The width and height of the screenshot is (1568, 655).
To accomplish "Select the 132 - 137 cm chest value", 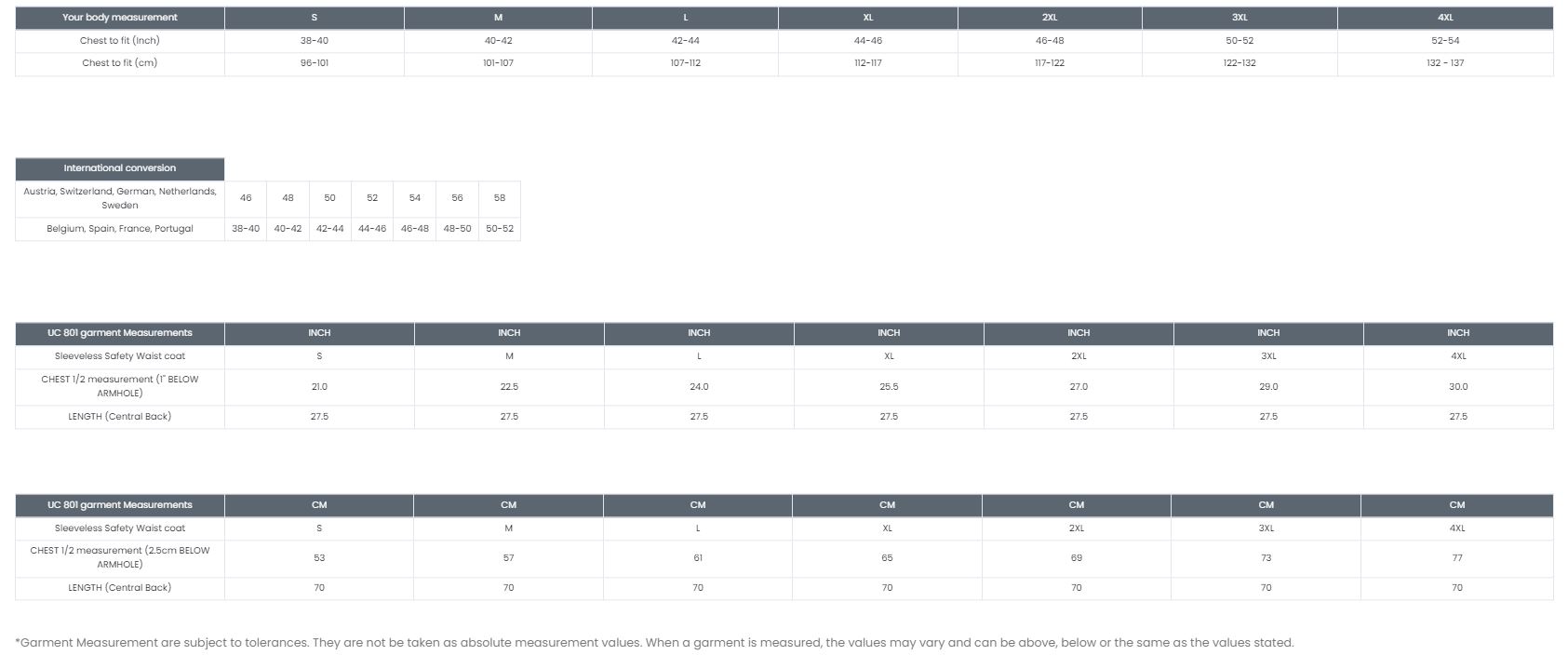I will (x=1445, y=63).
